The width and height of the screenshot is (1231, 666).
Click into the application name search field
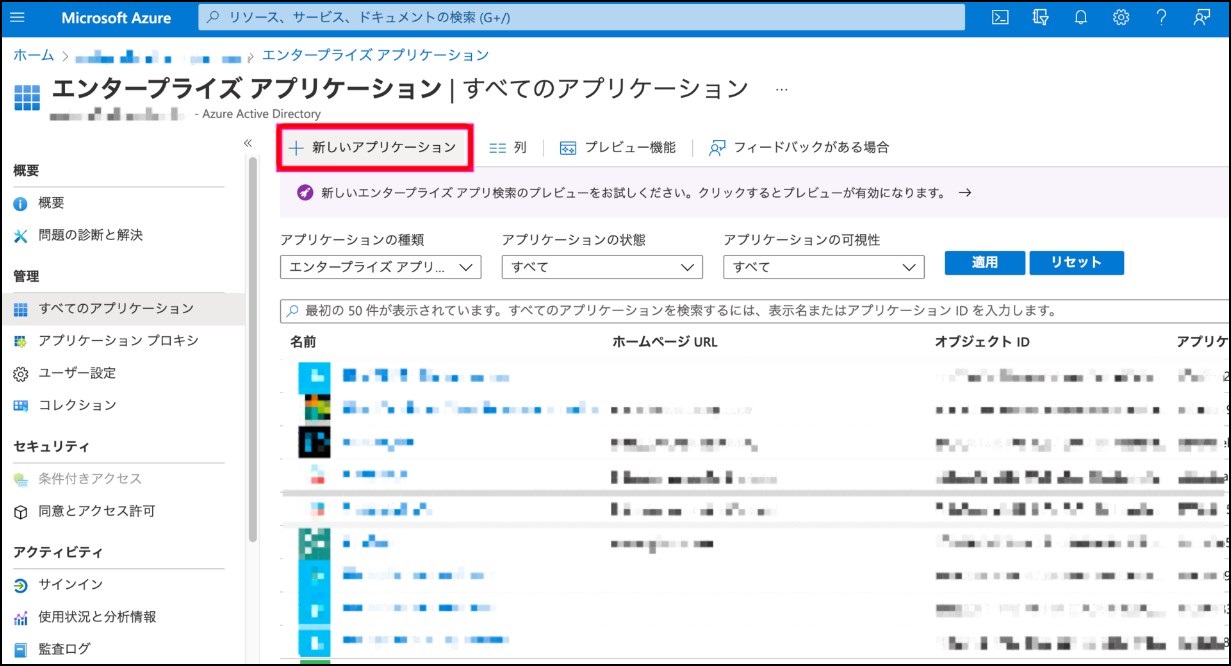coord(755,311)
